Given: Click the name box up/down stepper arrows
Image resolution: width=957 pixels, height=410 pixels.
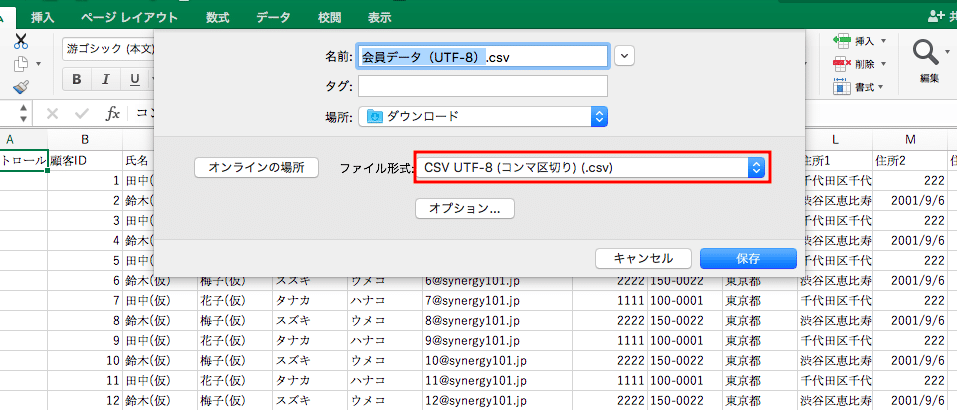Looking at the screenshot, I should pyautogui.click(x=23, y=113).
